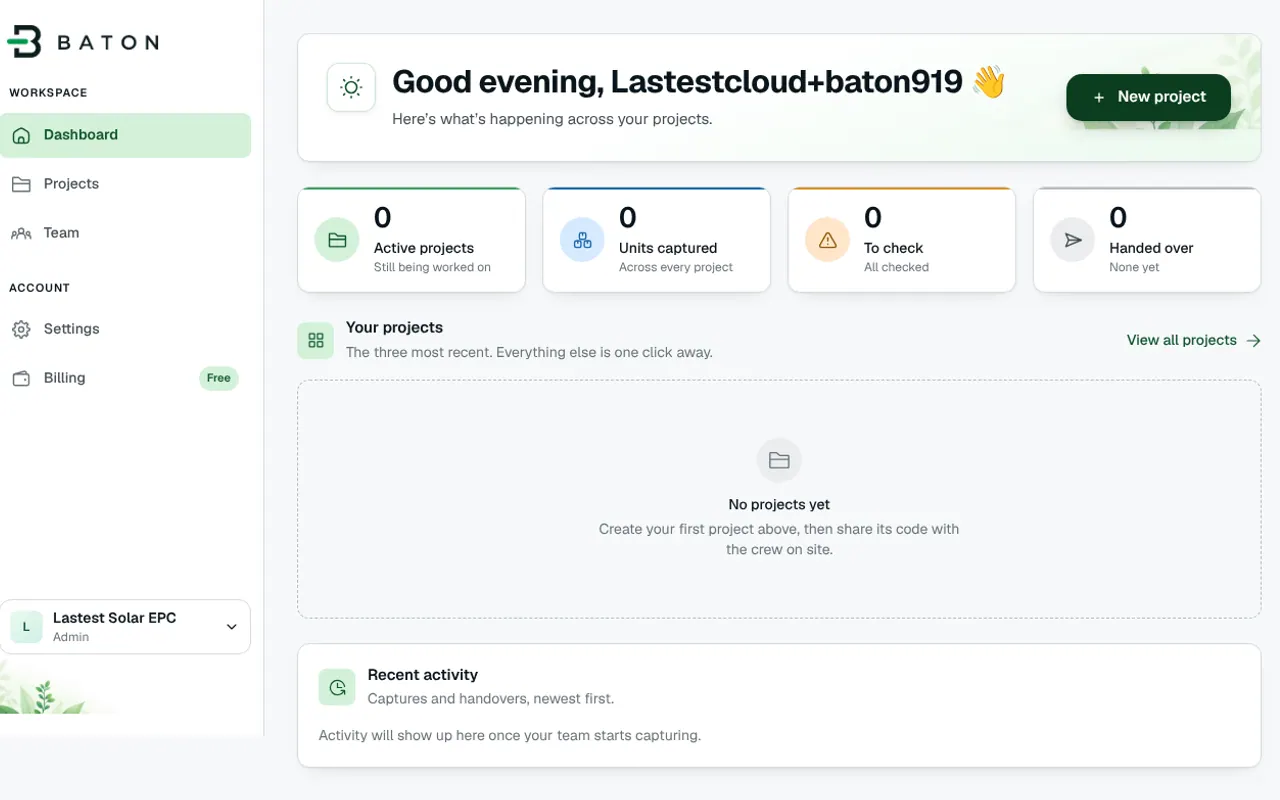
Task: Click the Your projects grid icon
Action: click(x=316, y=340)
